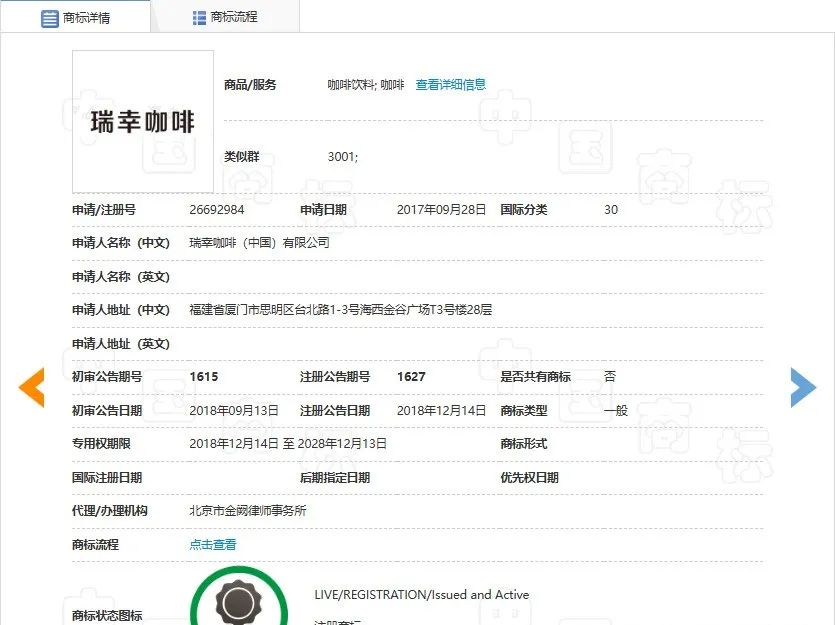Click the 商品/服务 field label

coord(250,85)
